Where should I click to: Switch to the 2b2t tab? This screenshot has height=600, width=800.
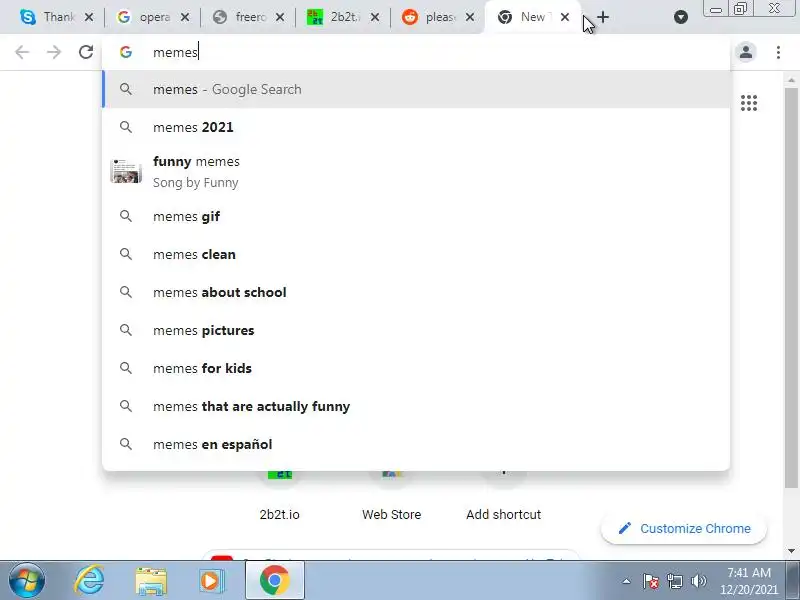[x=335, y=17]
